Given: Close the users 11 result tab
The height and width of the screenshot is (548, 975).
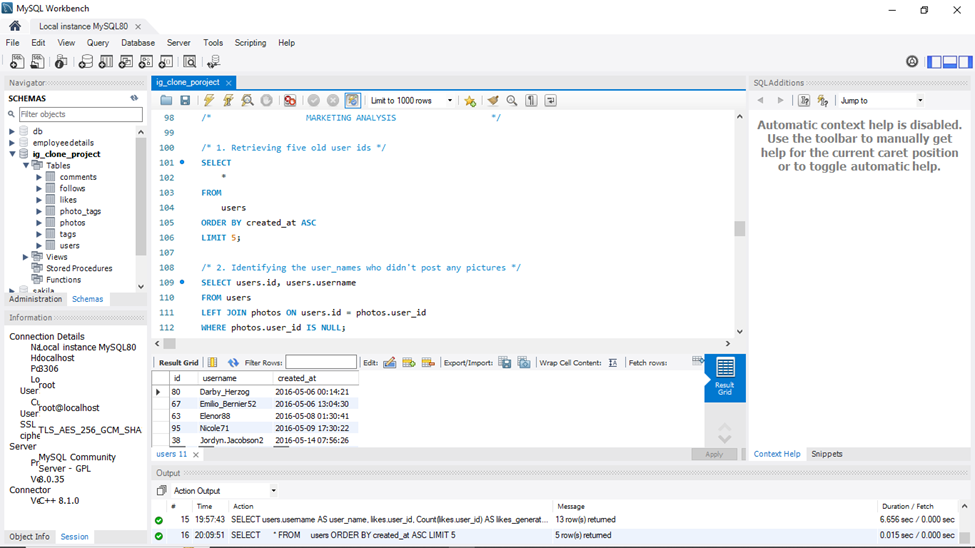Looking at the screenshot, I should [196, 455].
